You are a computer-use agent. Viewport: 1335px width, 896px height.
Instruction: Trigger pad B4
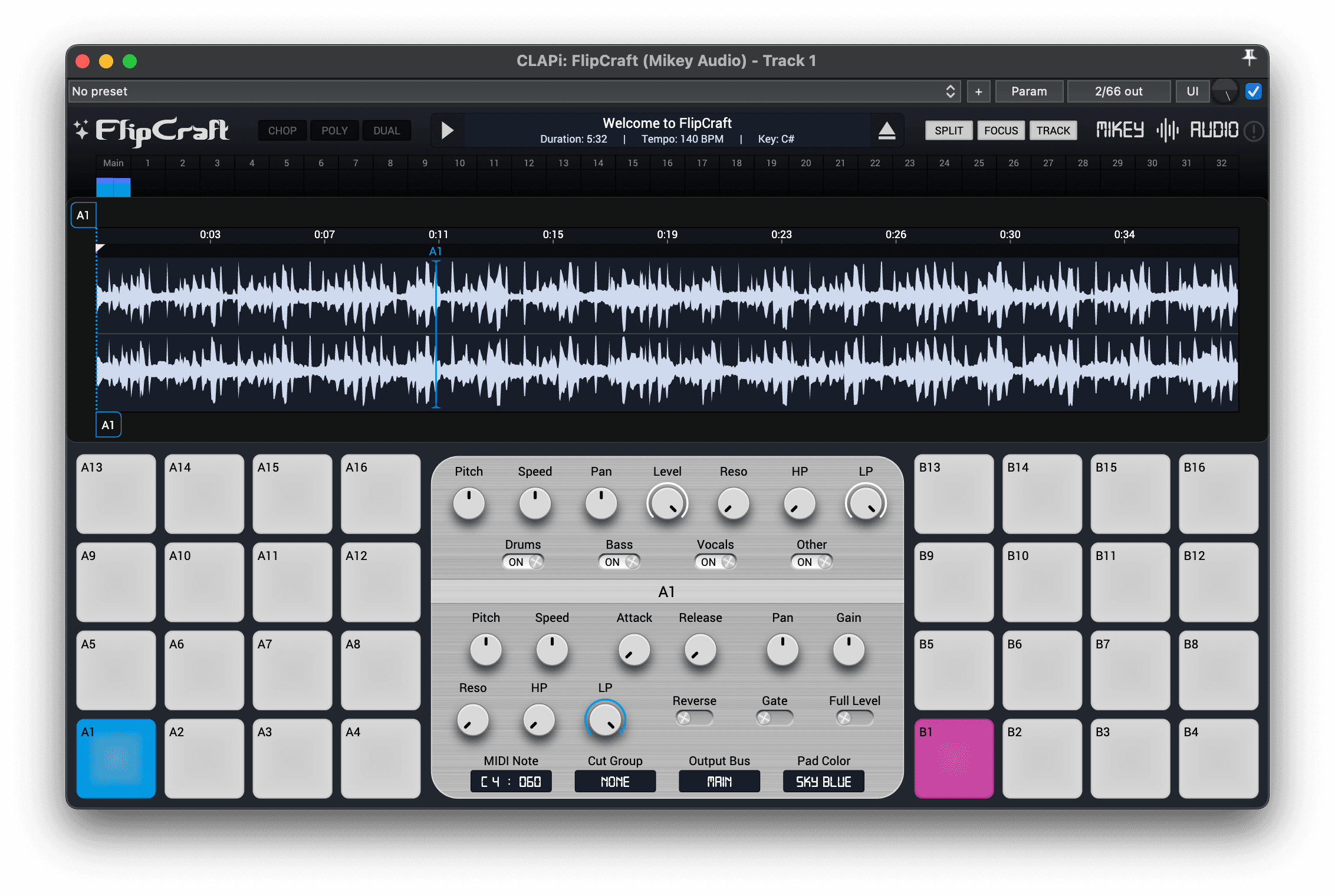tap(1218, 758)
